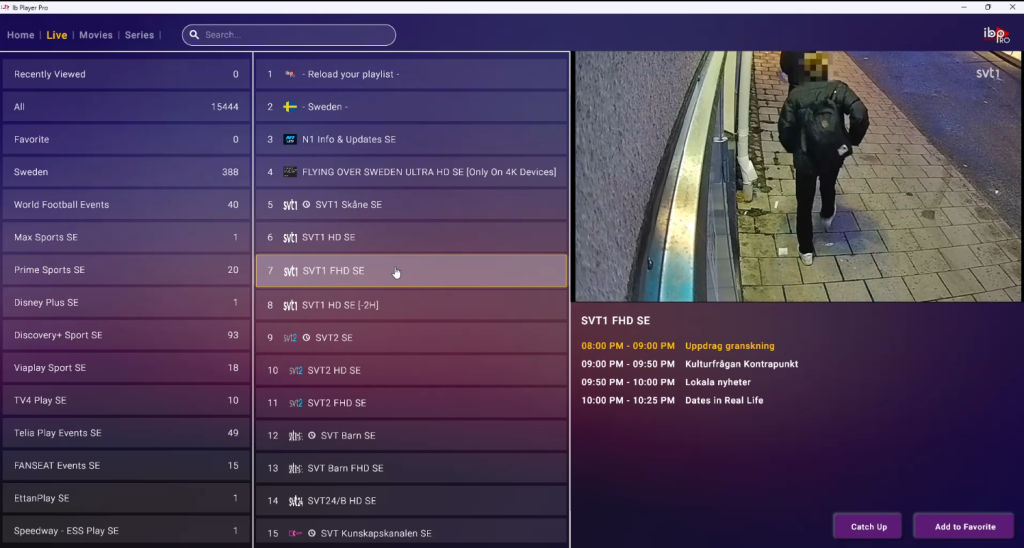The width and height of the screenshot is (1024, 548).
Task: Select EttanPlay SE category
Action: (x=126, y=498)
